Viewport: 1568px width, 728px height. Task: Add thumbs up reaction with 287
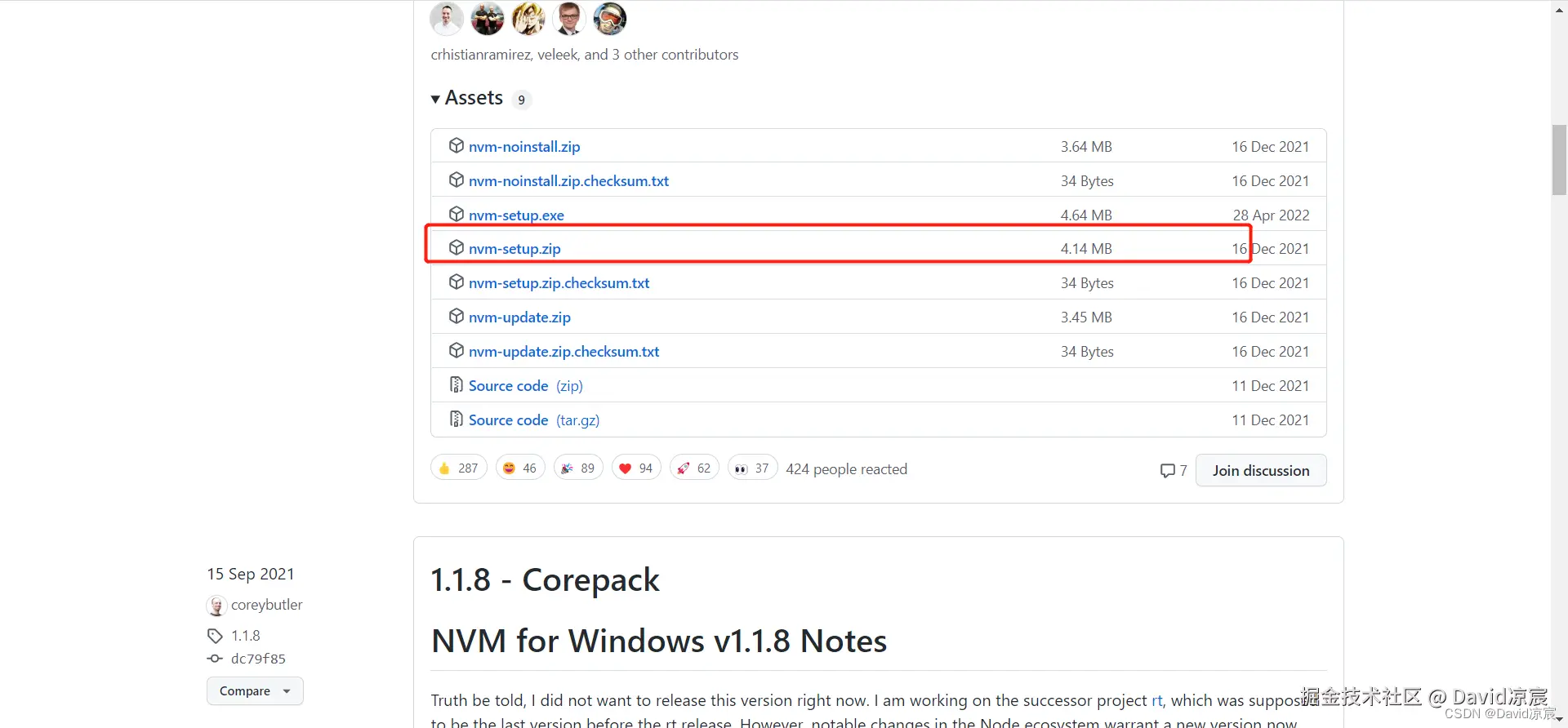click(x=458, y=468)
